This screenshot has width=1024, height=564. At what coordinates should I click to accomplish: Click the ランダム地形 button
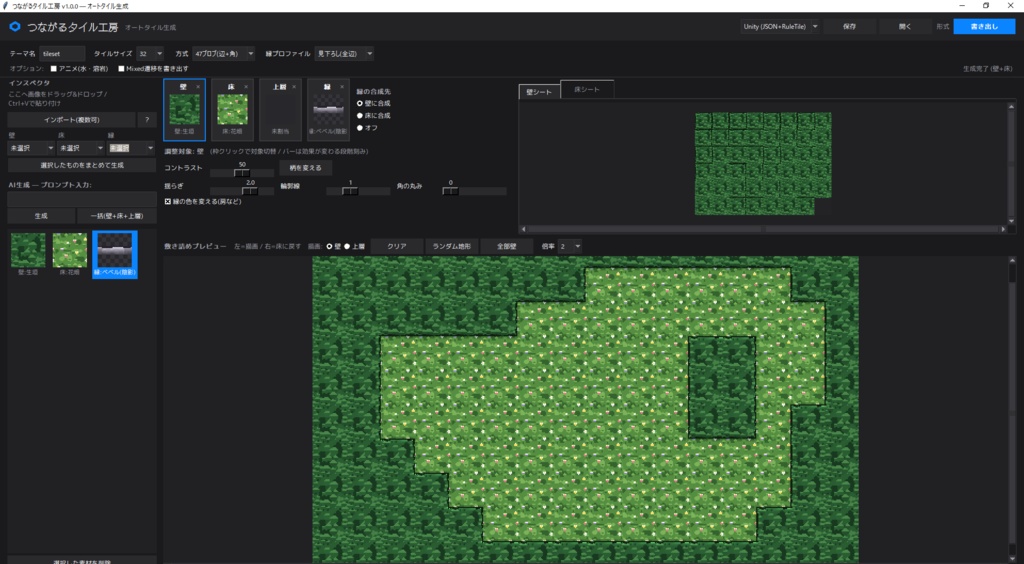click(451, 247)
